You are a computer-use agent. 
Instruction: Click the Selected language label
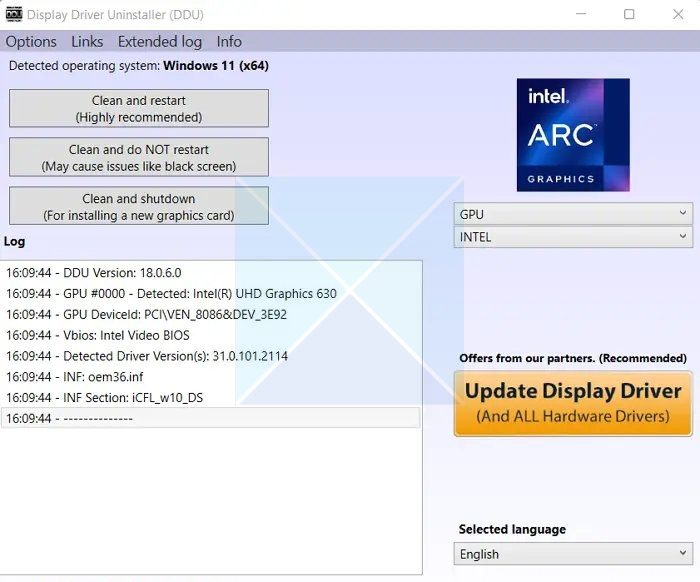[x=512, y=529]
